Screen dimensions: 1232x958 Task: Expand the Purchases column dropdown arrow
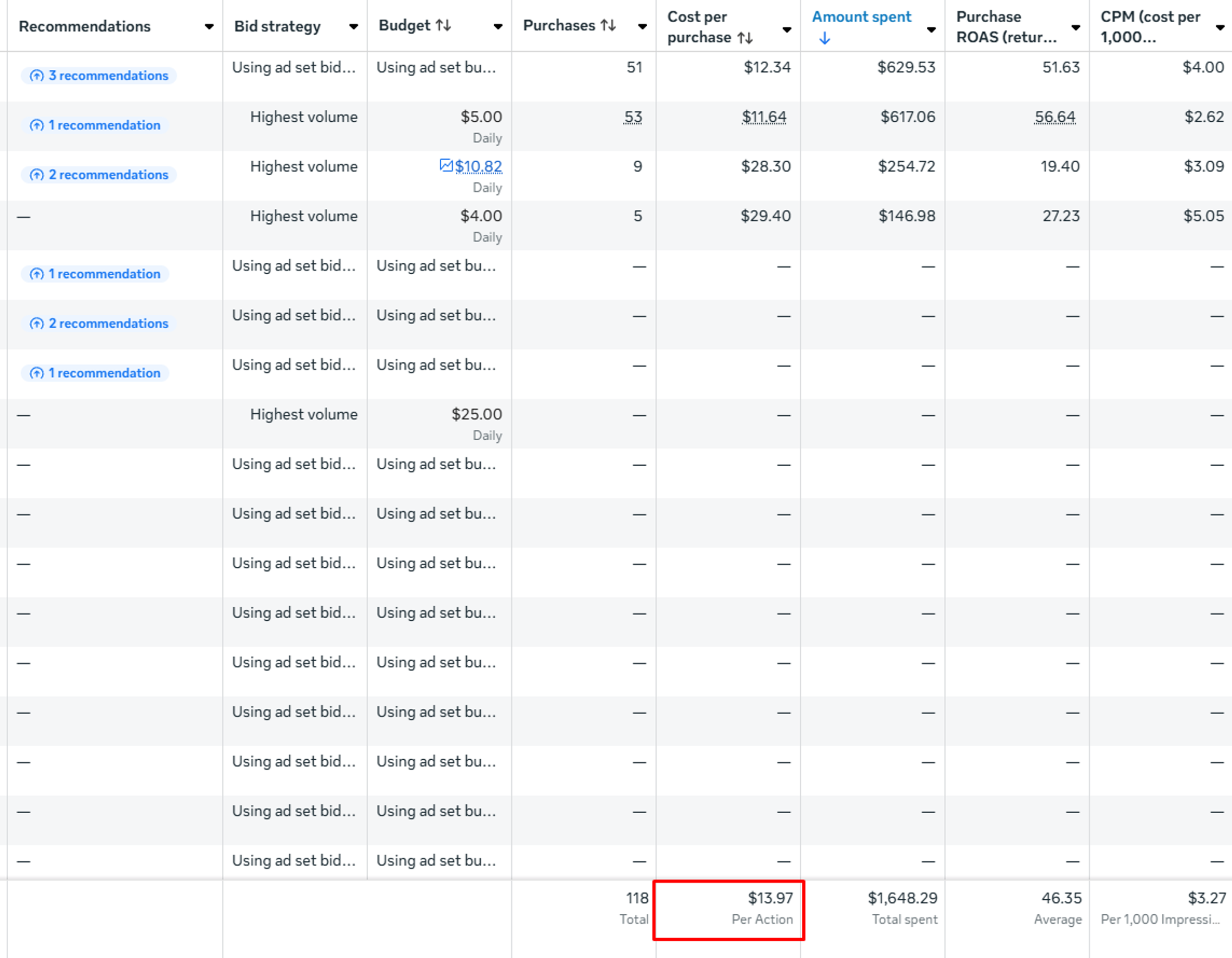[642, 26]
